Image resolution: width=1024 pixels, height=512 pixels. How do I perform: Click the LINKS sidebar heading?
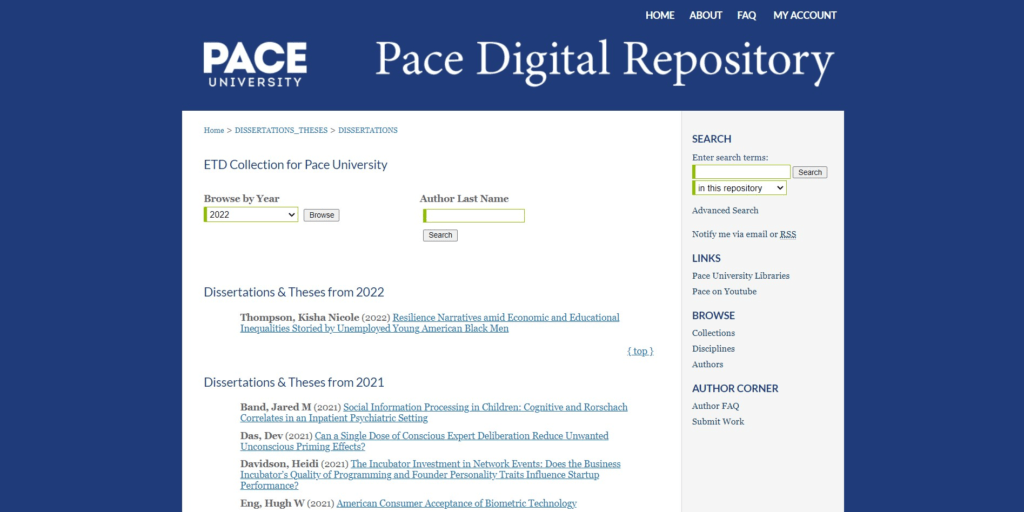[x=707, y=259]
